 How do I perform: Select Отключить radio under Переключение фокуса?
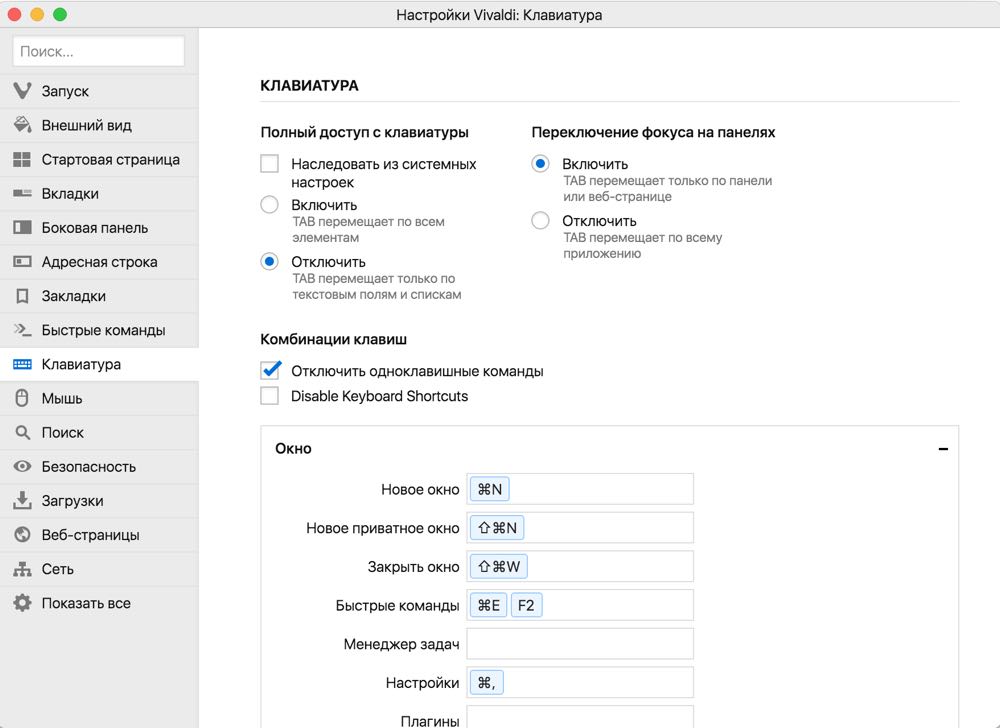(x=540, y=221)
